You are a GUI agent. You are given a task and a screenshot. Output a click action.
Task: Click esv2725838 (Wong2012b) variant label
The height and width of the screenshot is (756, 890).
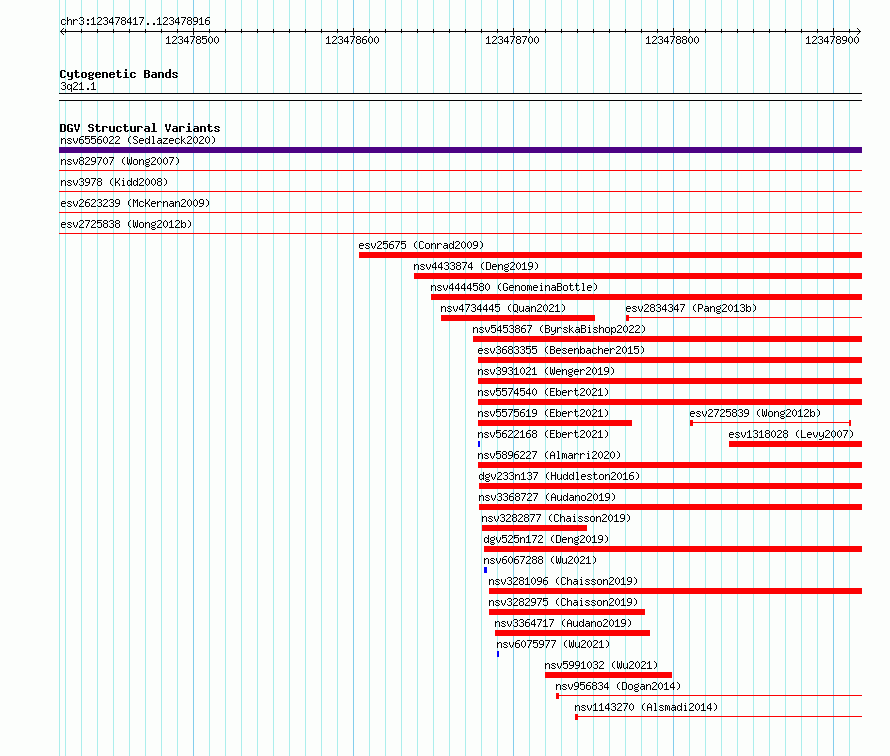pyautogui.click(x=126, y=224)
